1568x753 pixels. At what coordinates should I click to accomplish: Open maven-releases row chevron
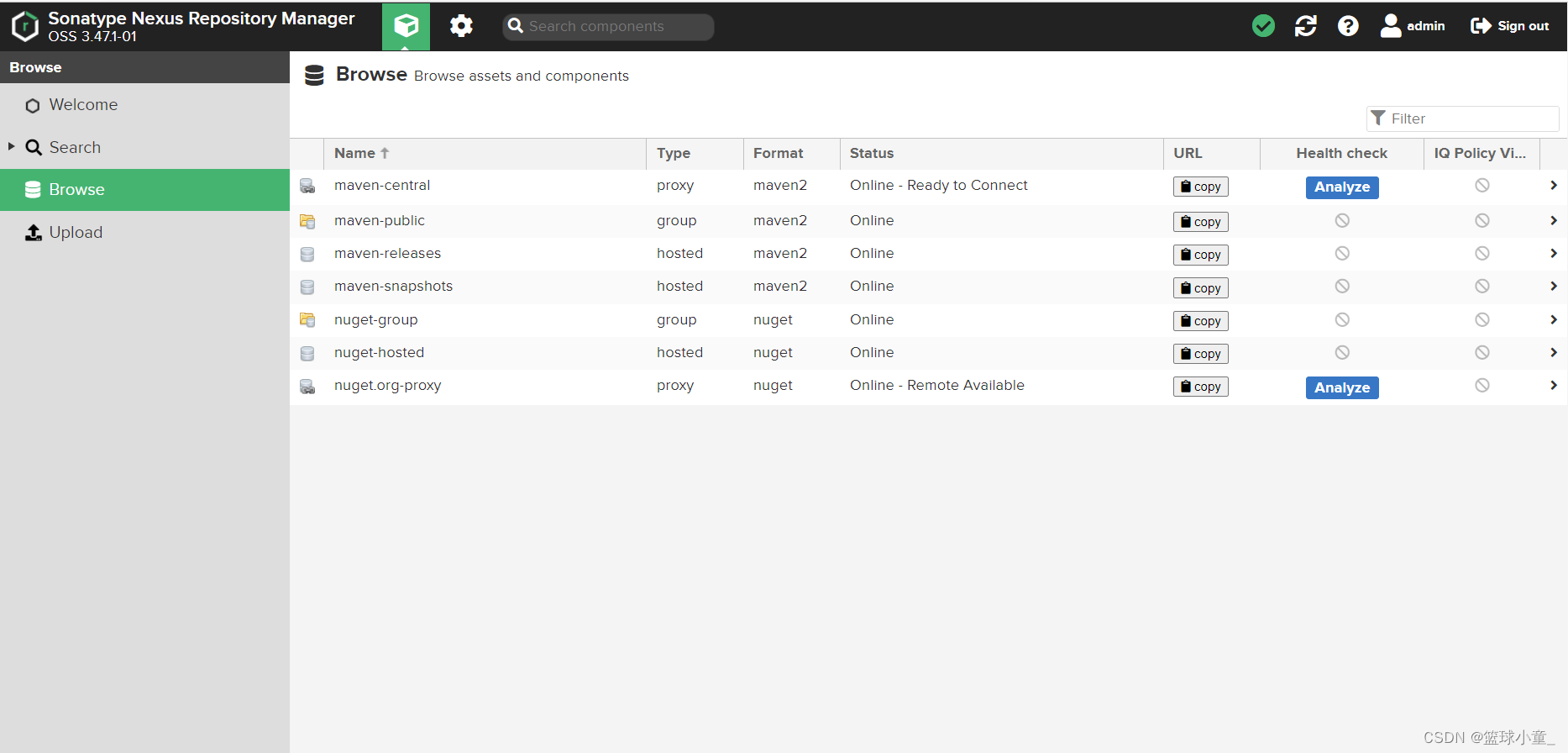click(1554, 253)
